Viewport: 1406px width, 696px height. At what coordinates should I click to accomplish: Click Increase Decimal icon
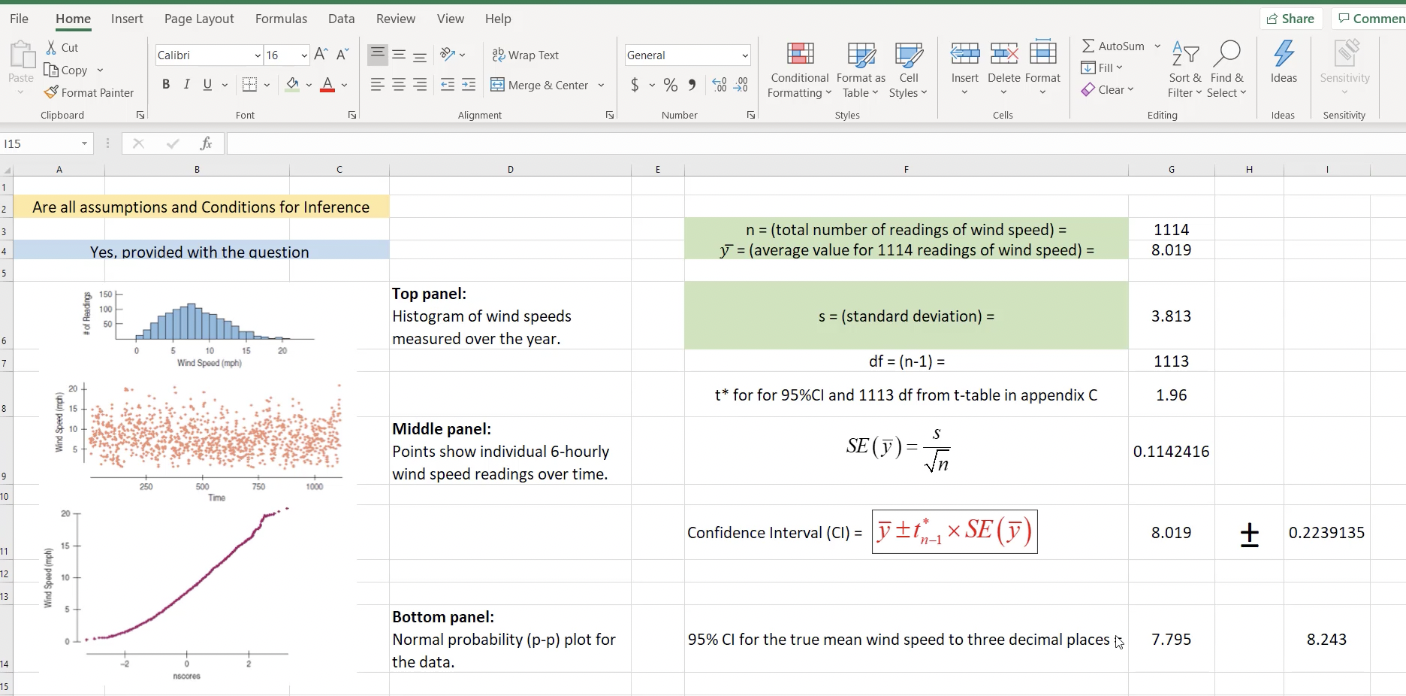tap(717, 85)
